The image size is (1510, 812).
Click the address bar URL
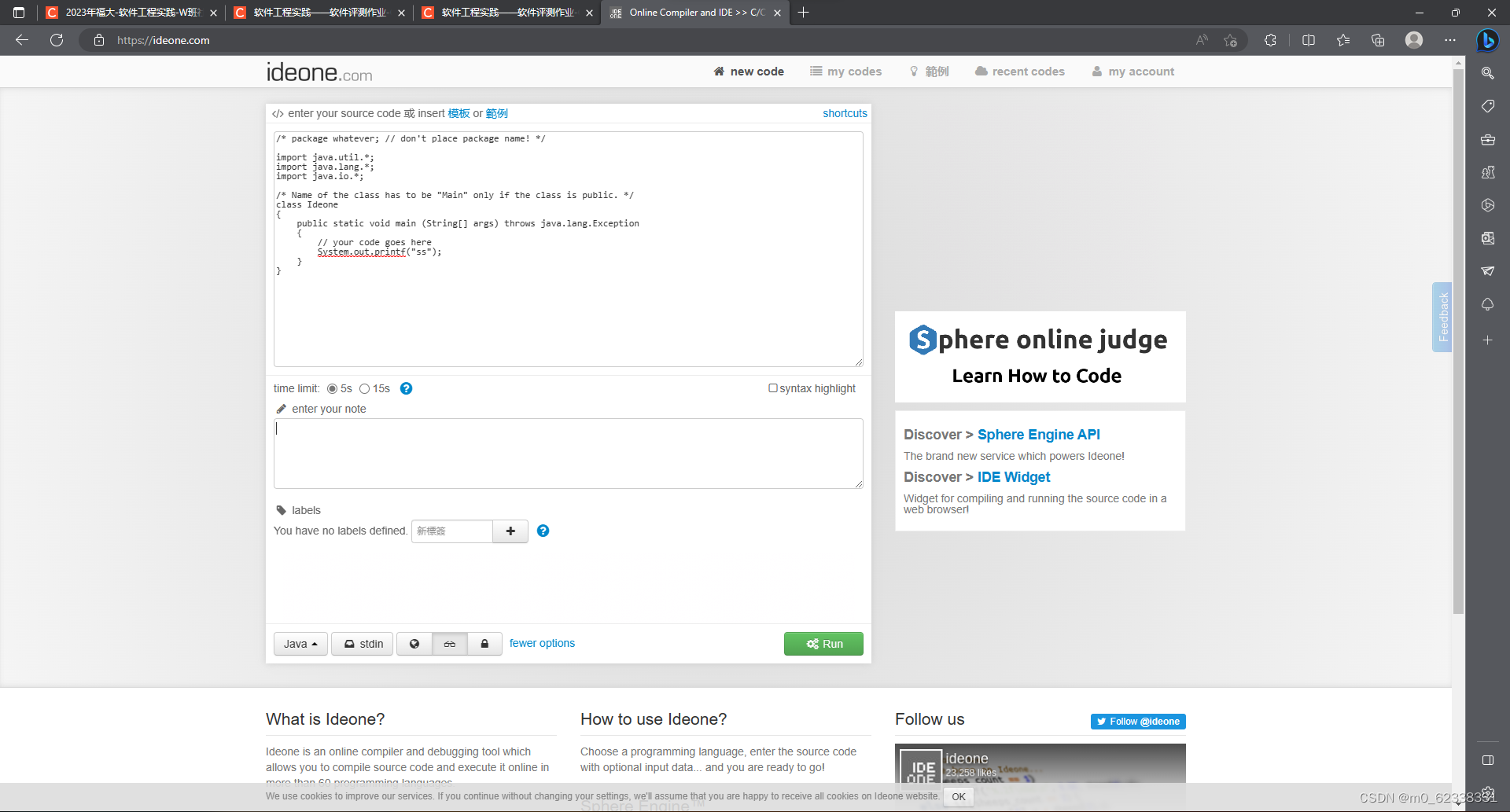coord(164,40)
